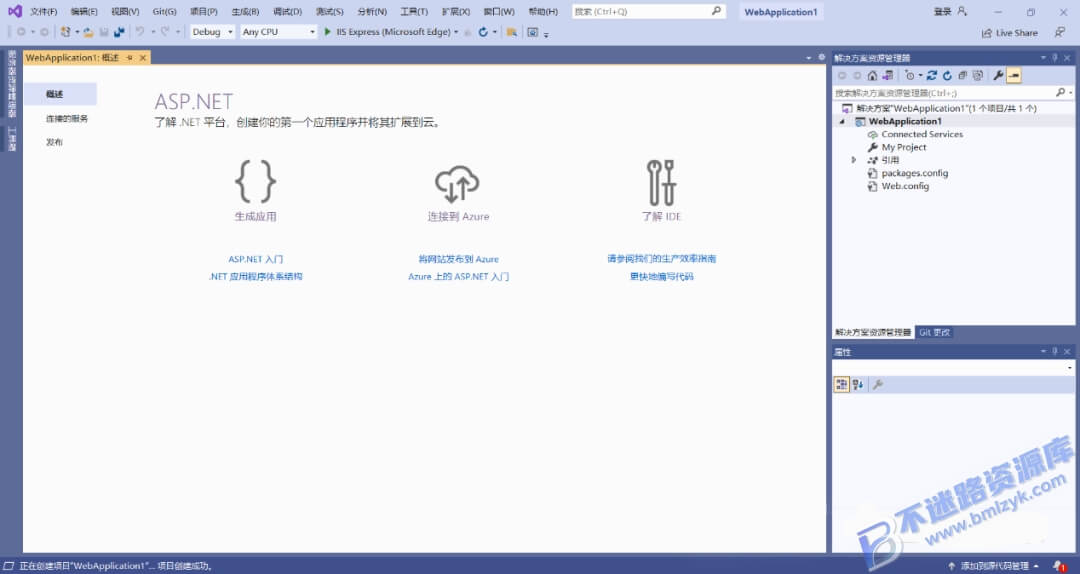Click the Live Share icon
1080x574 pixels.
(x=987, y=32)
